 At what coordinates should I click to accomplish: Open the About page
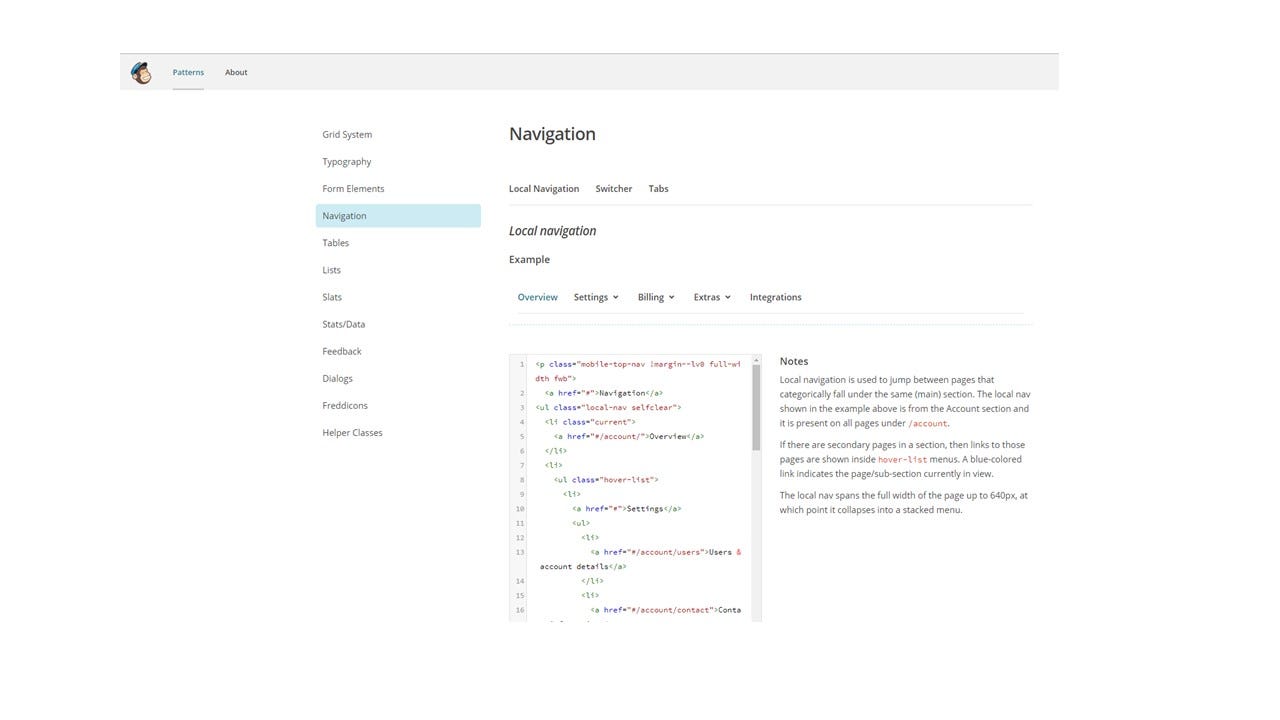click(236, 71)
